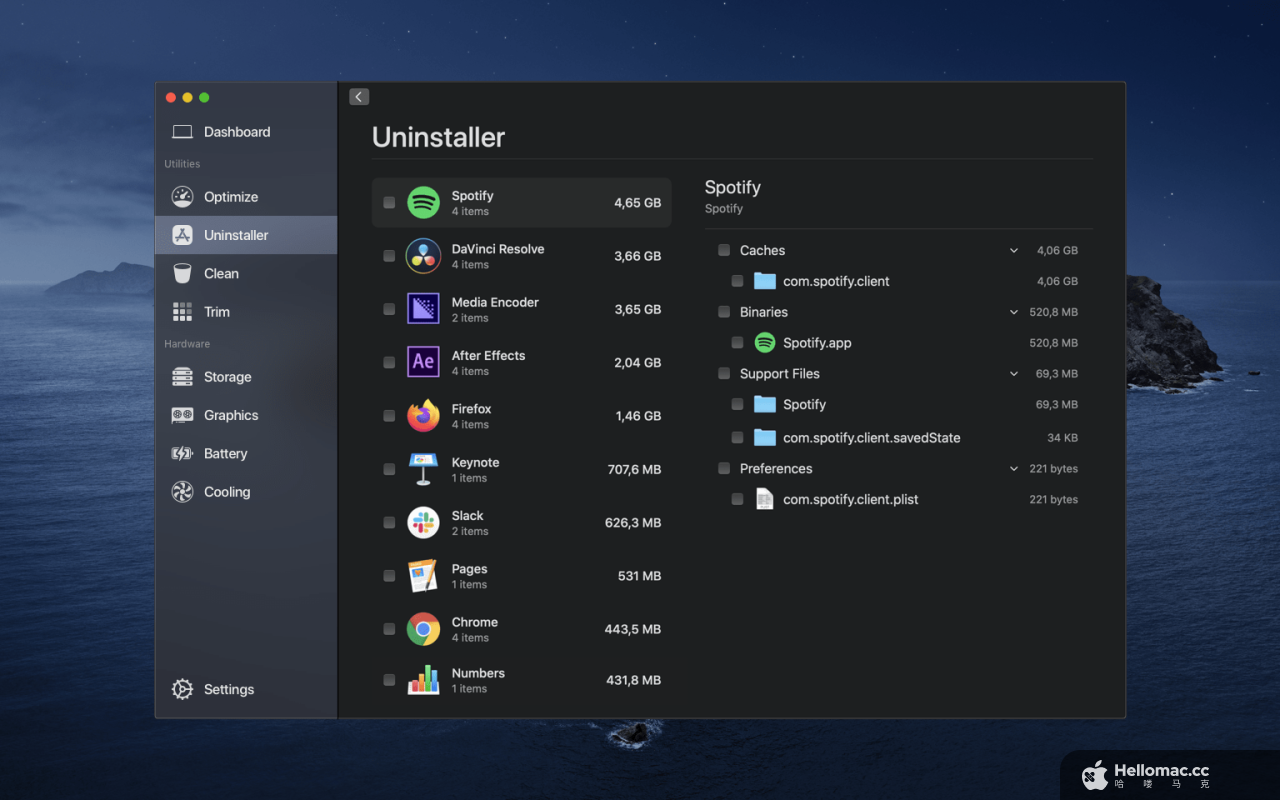This screenshot has height=800, width=1280.
Task: Check the com.spotify.client.plist checkbox
Action: (737, 499)
